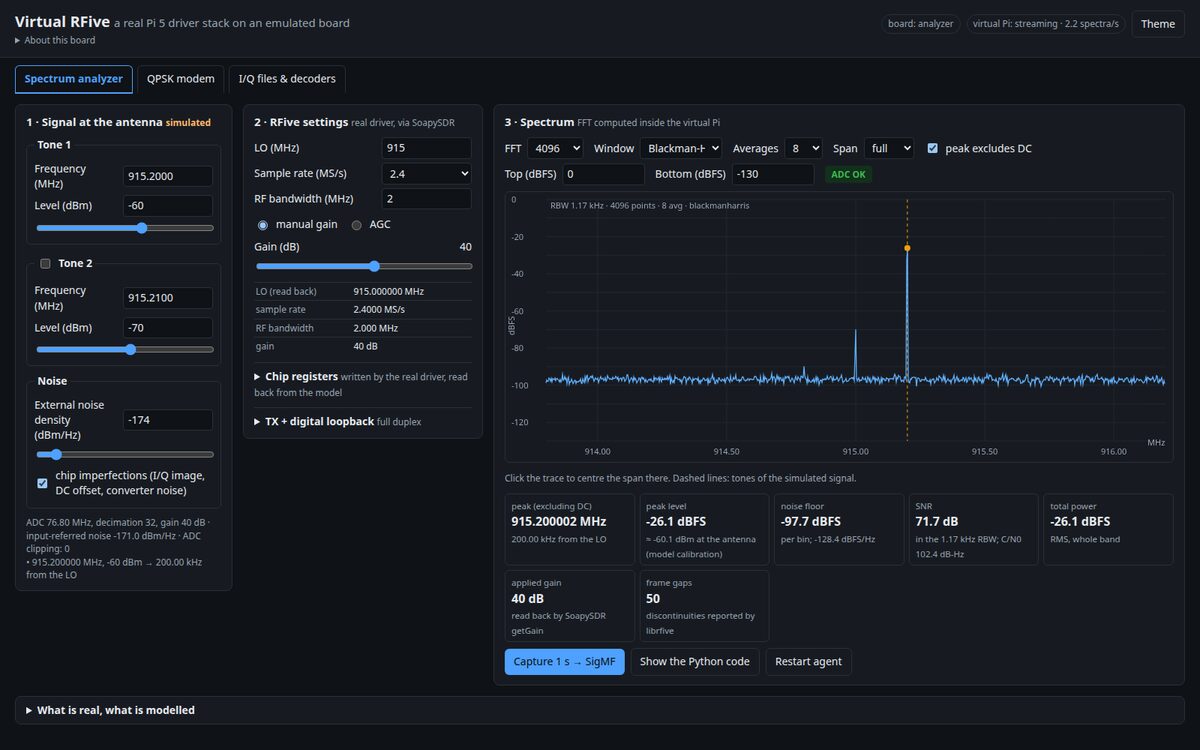Click the orange peak marker on the spectrum
This screenshot has width=1200, height=750.
click(x=907, y=247)
